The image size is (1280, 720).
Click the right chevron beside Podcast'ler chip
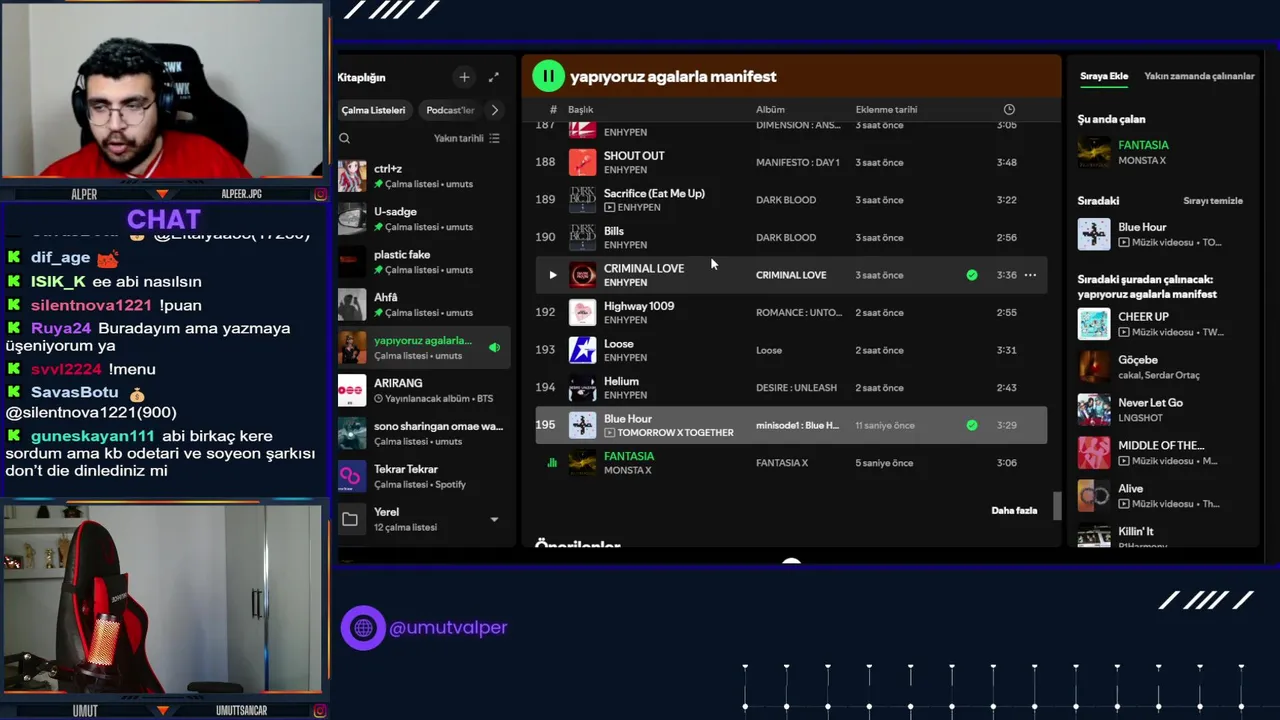494,110
